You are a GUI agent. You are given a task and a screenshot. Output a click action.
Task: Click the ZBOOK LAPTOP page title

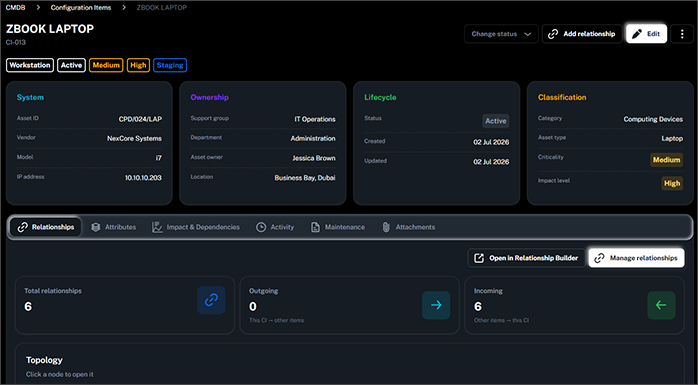[x=50, y=29]
